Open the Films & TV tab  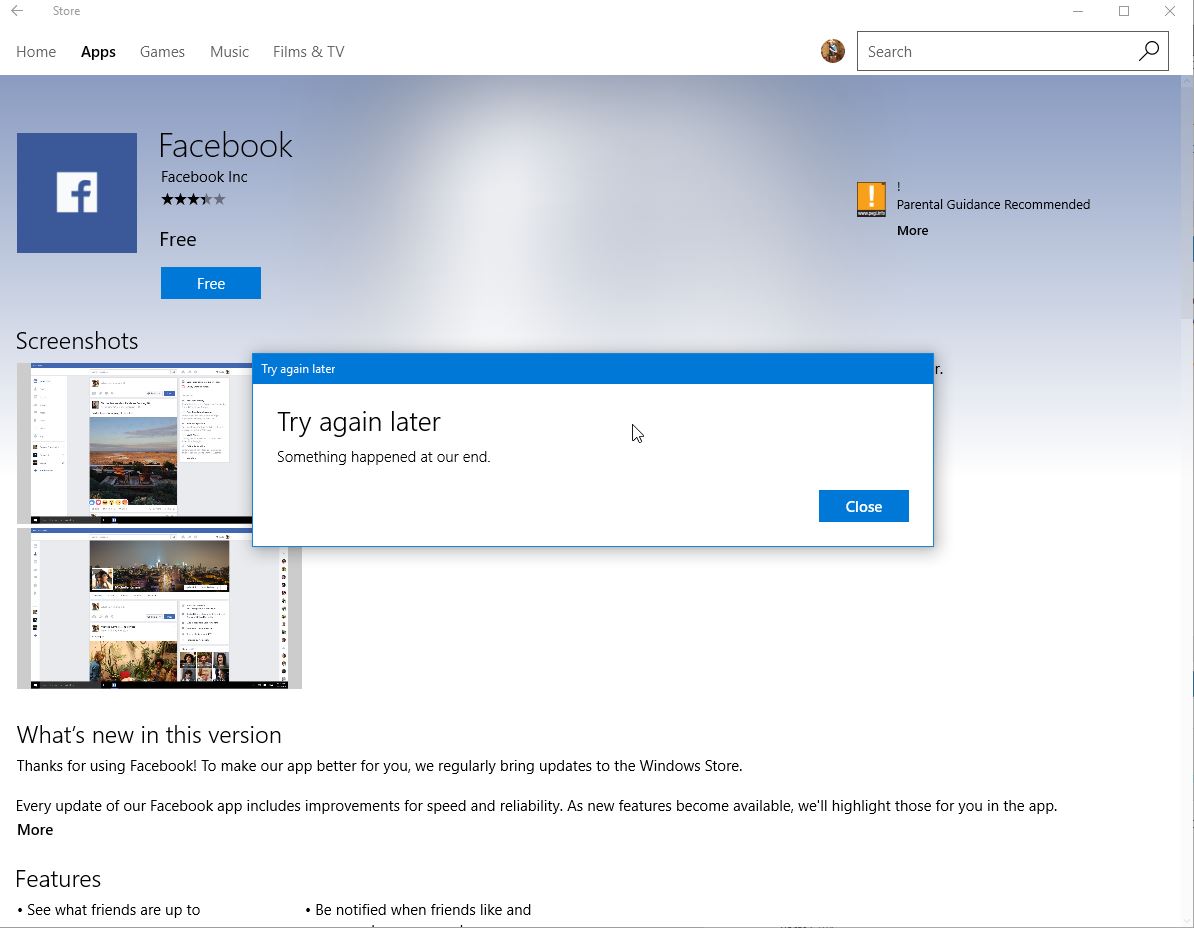pyautogui.click(x=308, y=52)
